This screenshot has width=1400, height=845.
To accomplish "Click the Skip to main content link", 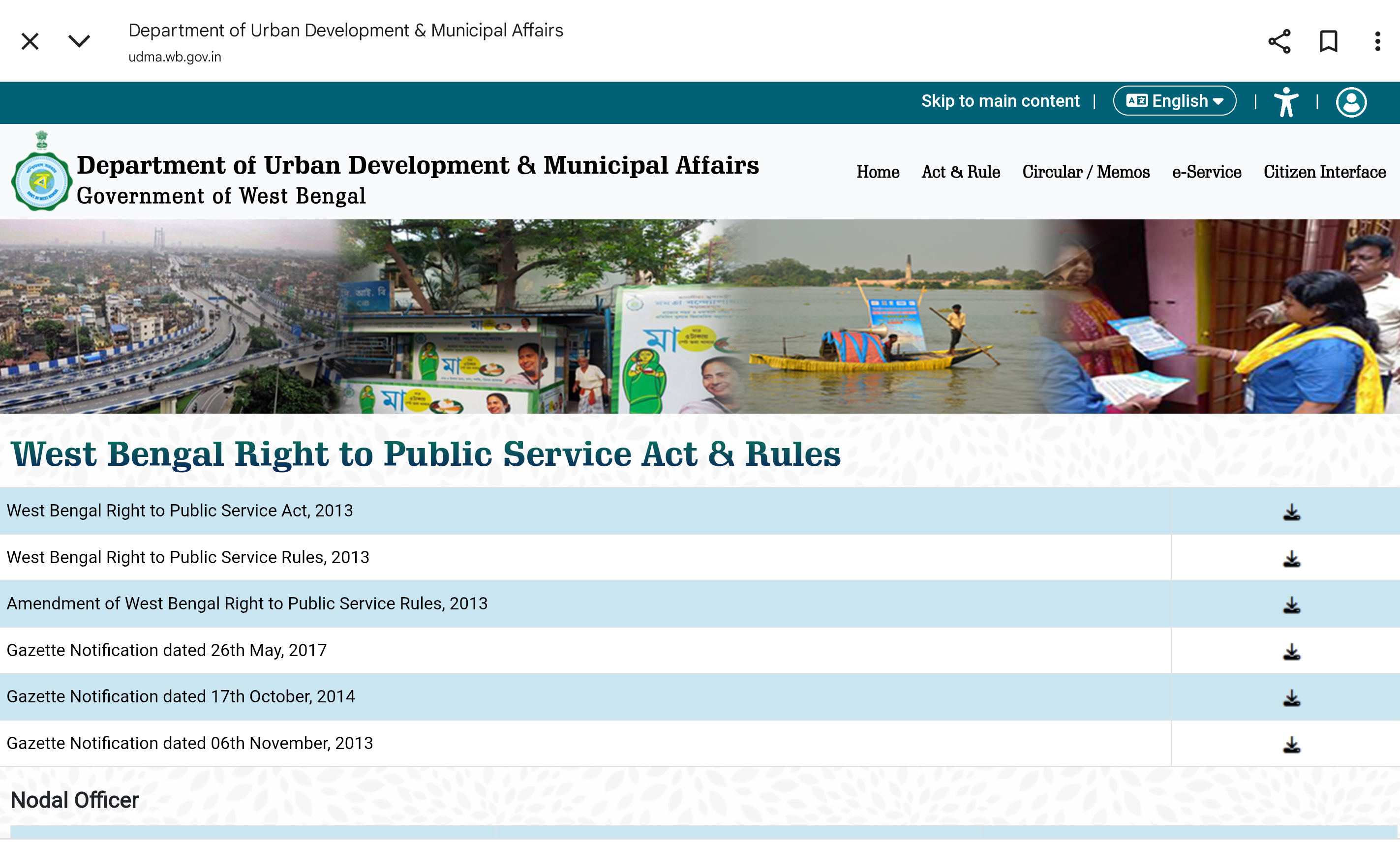I will point(1000,101).
